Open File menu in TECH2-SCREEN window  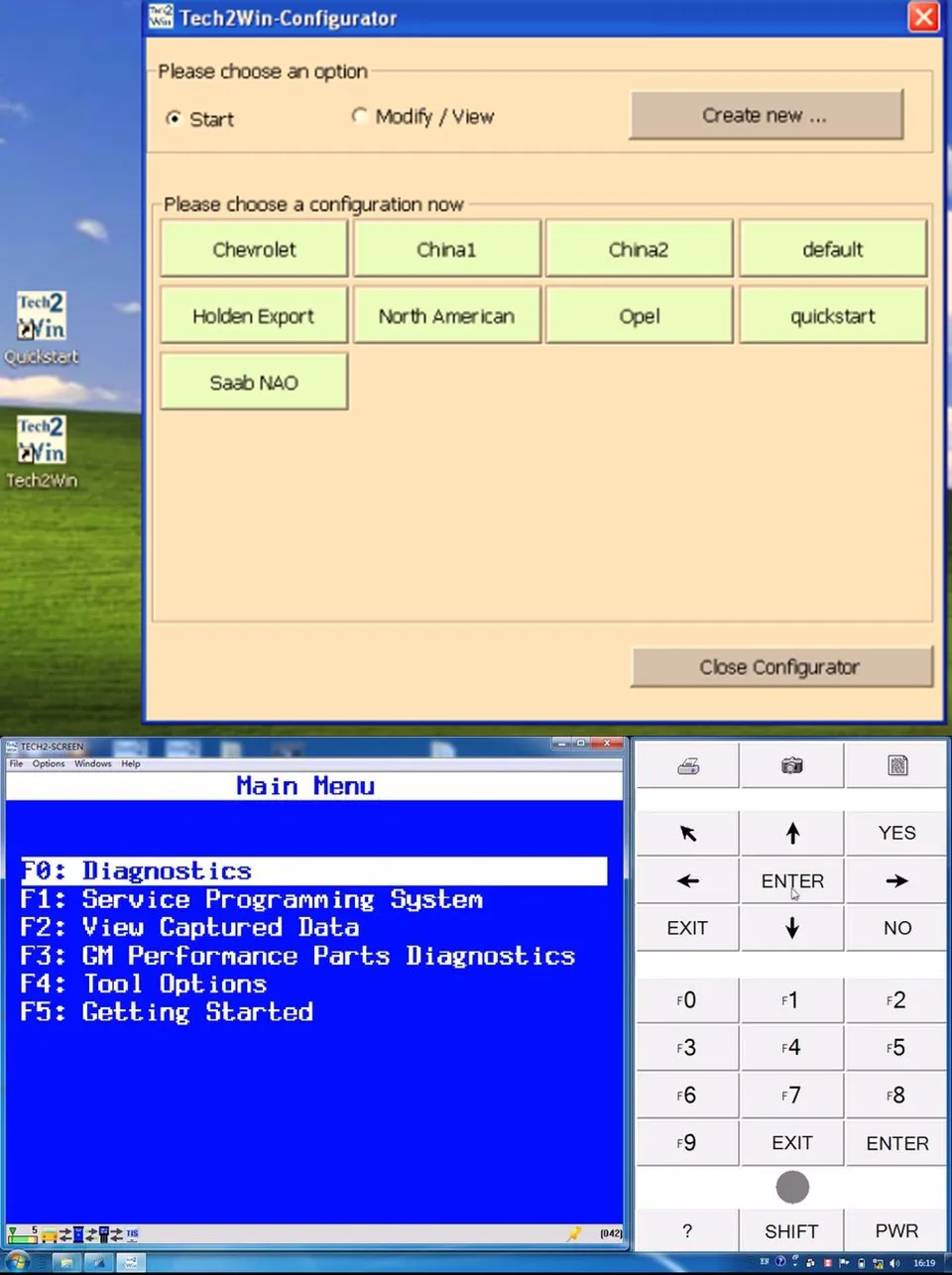click(16, 763)
